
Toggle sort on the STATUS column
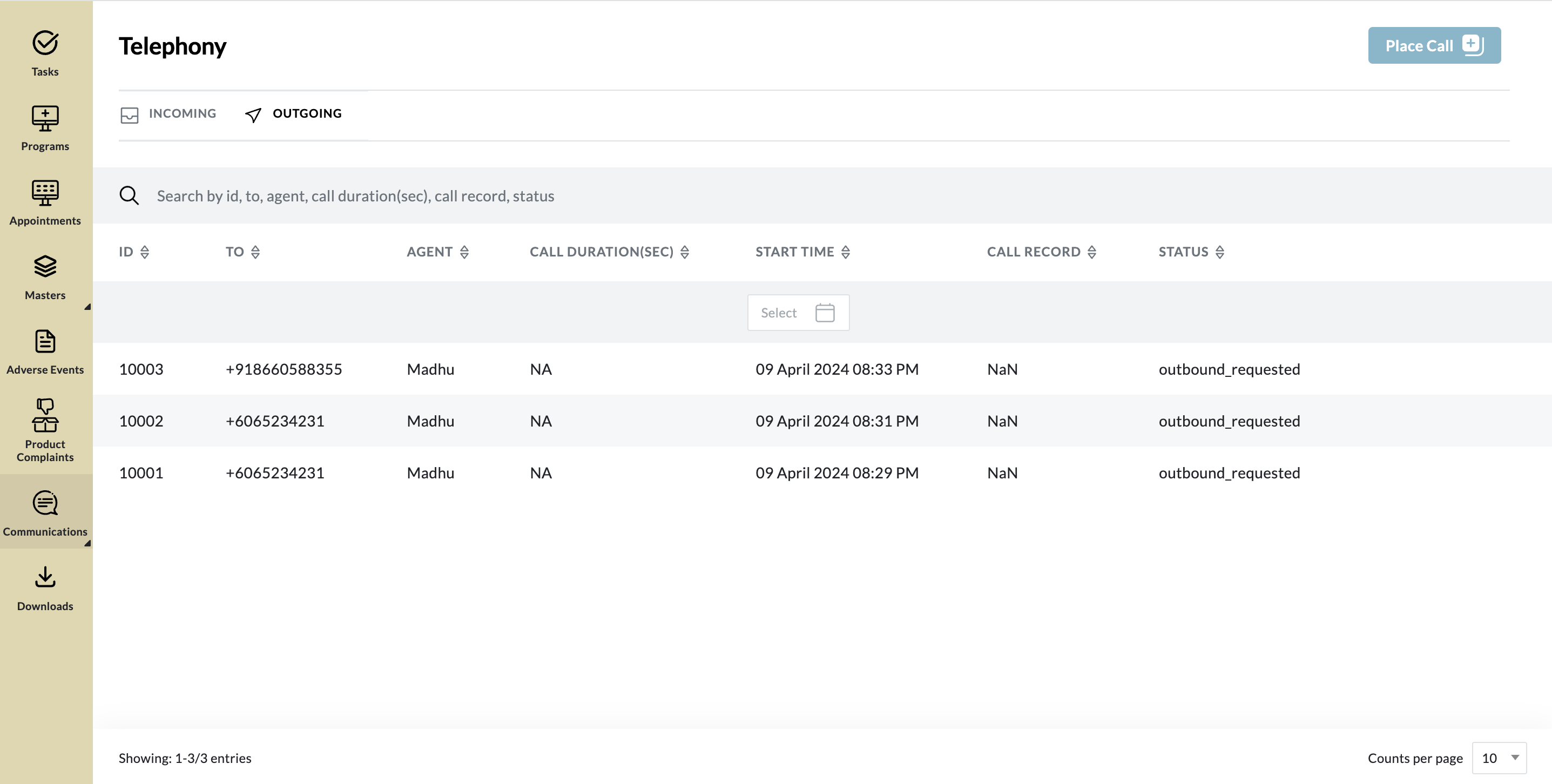pos(1220,252)
